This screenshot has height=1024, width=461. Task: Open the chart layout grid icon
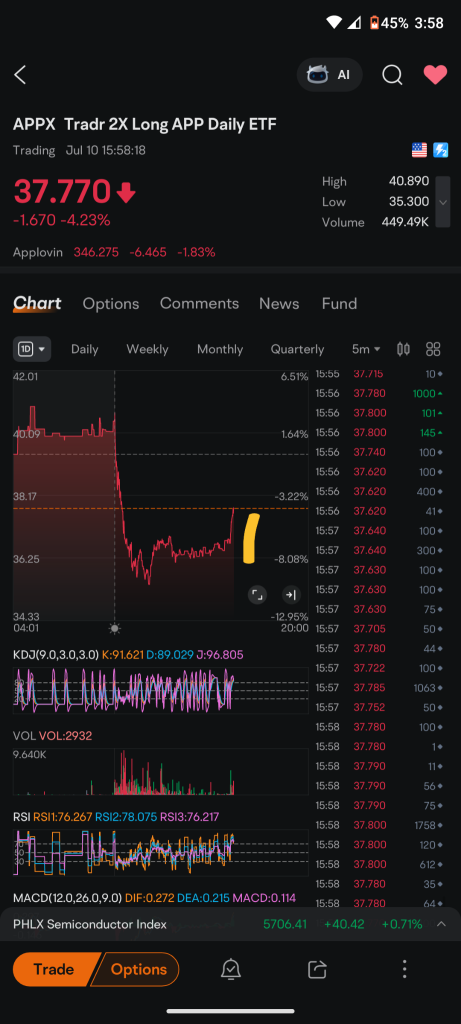[x=434, y=349]
